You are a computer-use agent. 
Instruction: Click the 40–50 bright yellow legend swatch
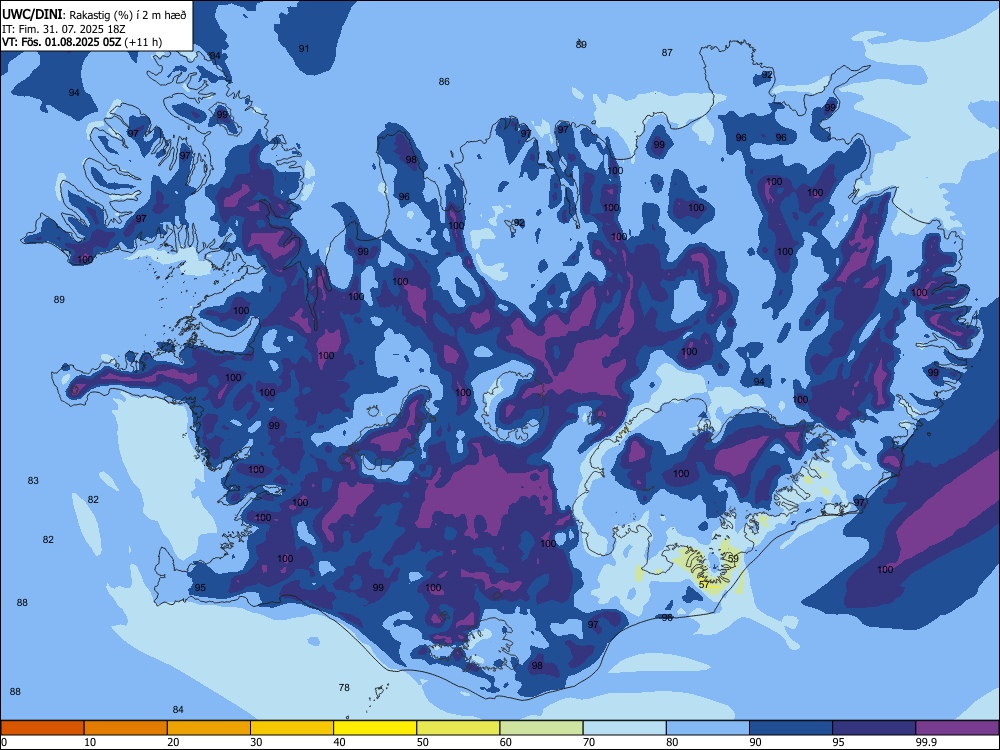click(x=375, y=728)
